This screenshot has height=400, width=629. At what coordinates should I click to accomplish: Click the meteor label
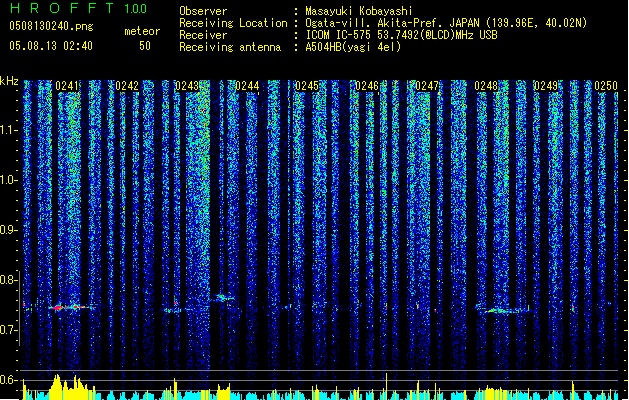point(142,31)
